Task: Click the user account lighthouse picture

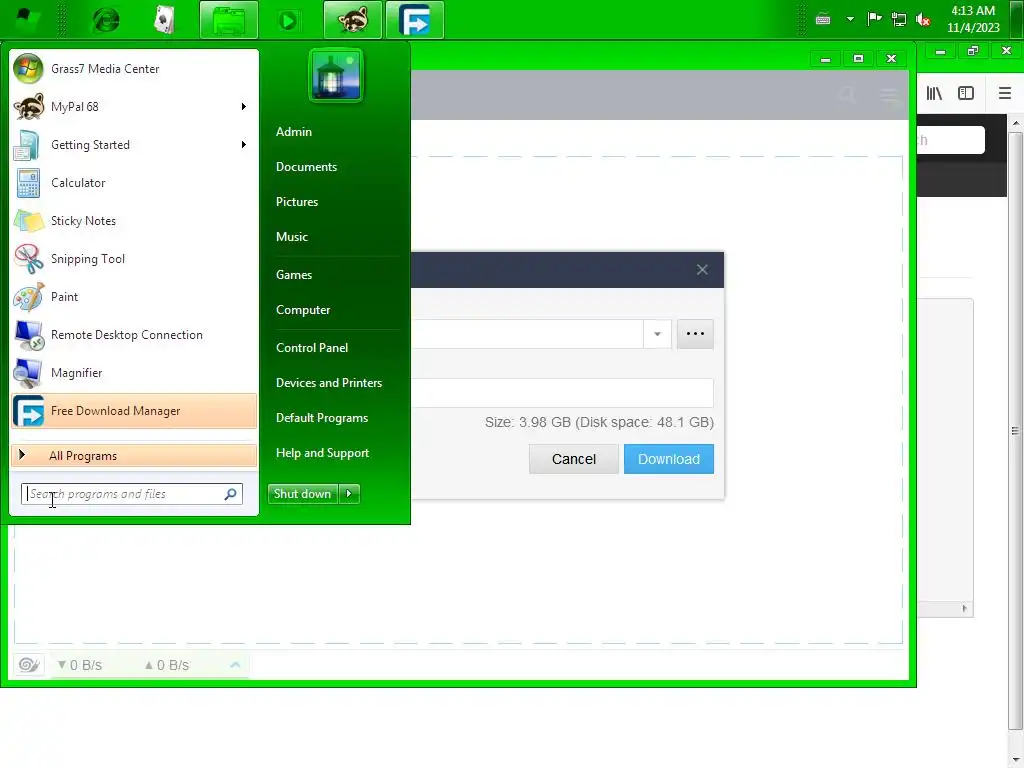Action: pyautogui.click(x=336, y=76)
